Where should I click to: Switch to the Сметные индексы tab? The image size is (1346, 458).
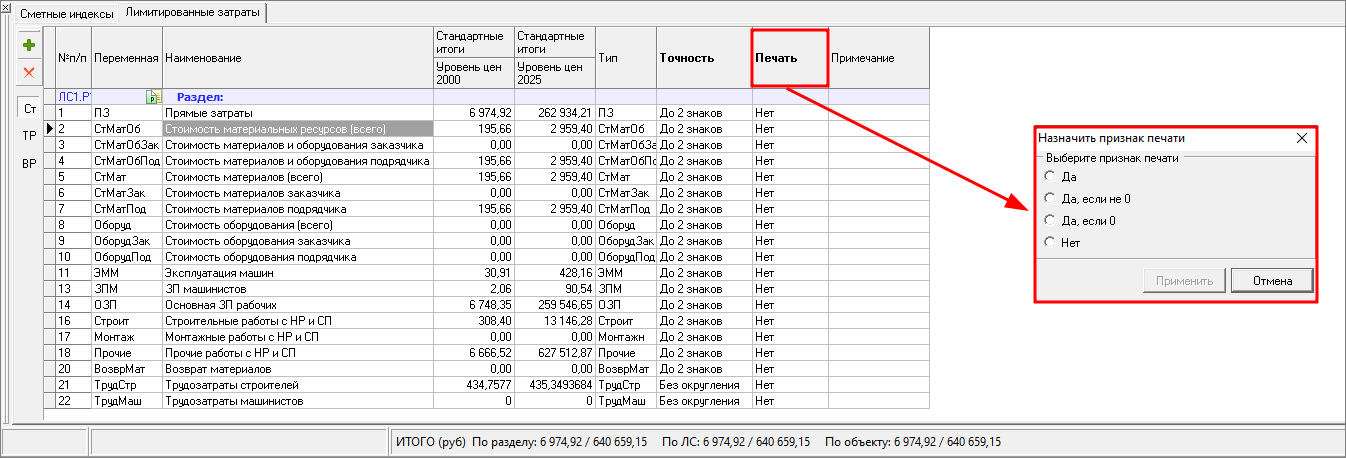click(61, 13)
